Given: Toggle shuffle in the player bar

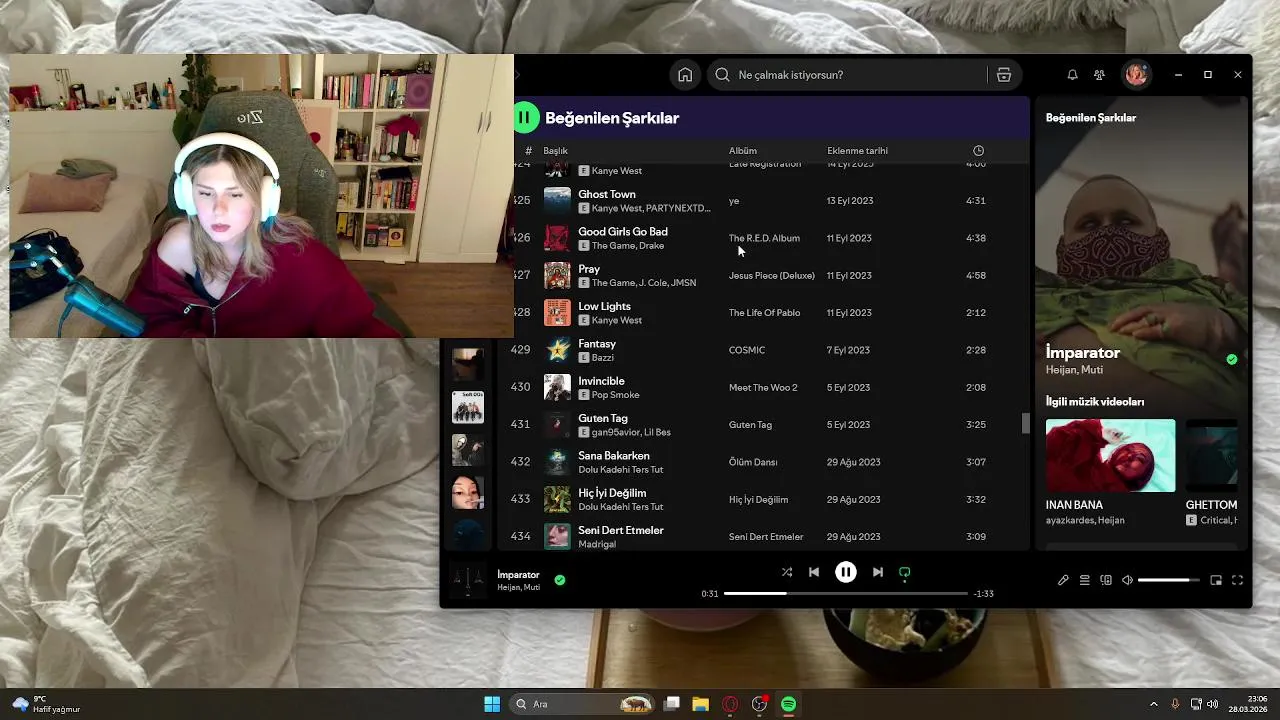Looking at the screenshot, I should [787, 572].
